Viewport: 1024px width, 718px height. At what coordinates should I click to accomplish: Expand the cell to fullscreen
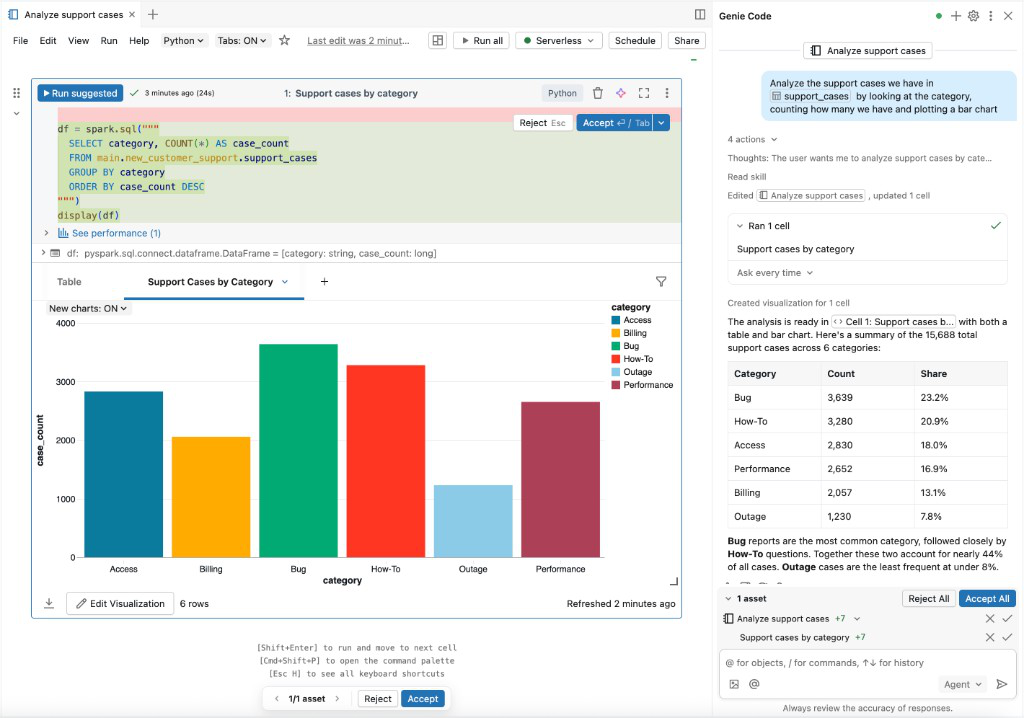(643, 92)
